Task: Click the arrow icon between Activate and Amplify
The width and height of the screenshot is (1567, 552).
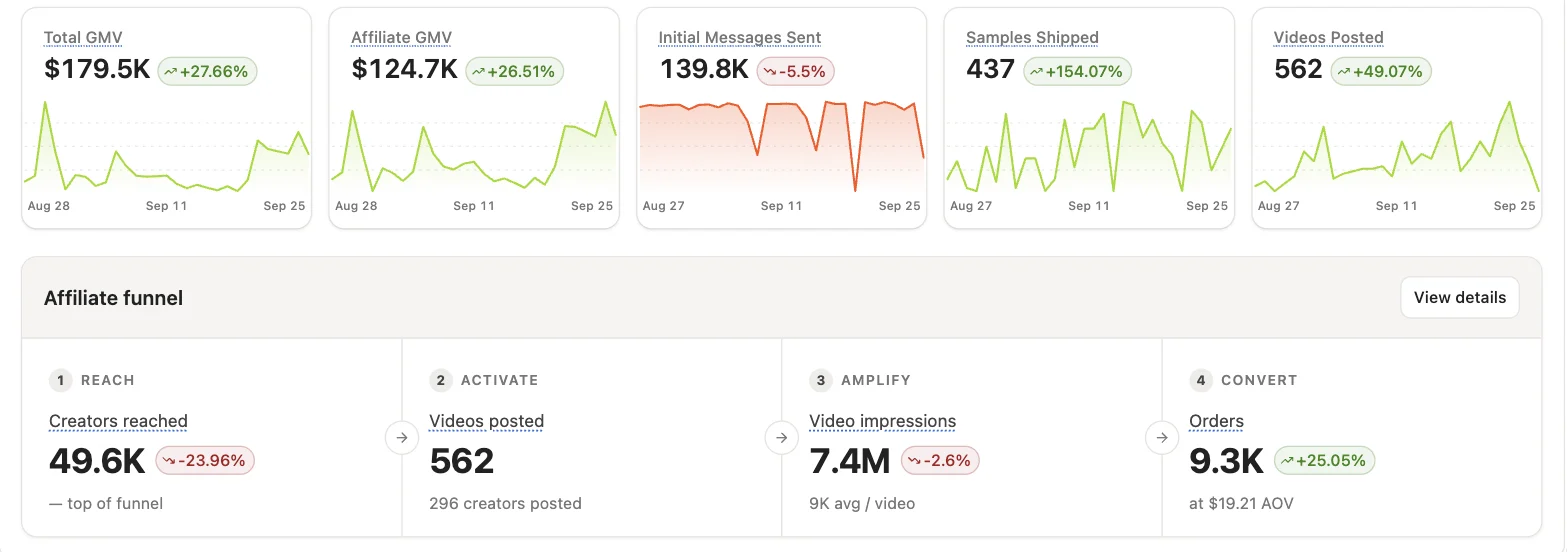Action: tap(782, 437)
